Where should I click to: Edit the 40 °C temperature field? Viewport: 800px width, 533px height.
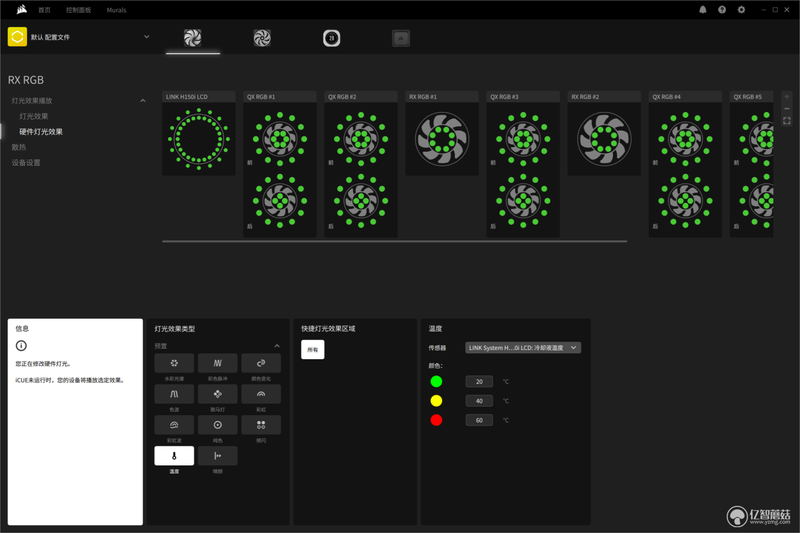[x=479, y=401]
